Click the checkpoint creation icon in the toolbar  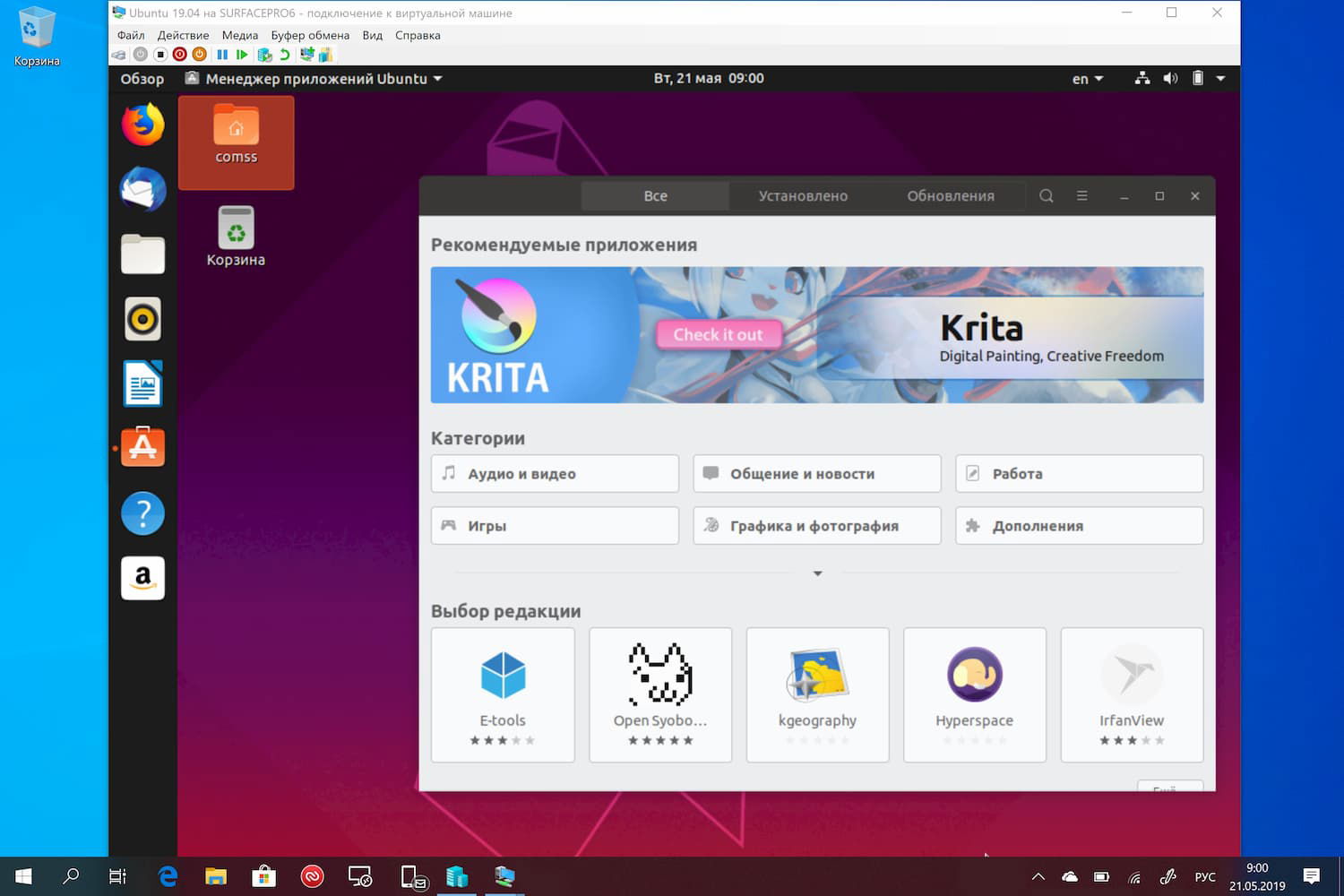tap(264, 54)
